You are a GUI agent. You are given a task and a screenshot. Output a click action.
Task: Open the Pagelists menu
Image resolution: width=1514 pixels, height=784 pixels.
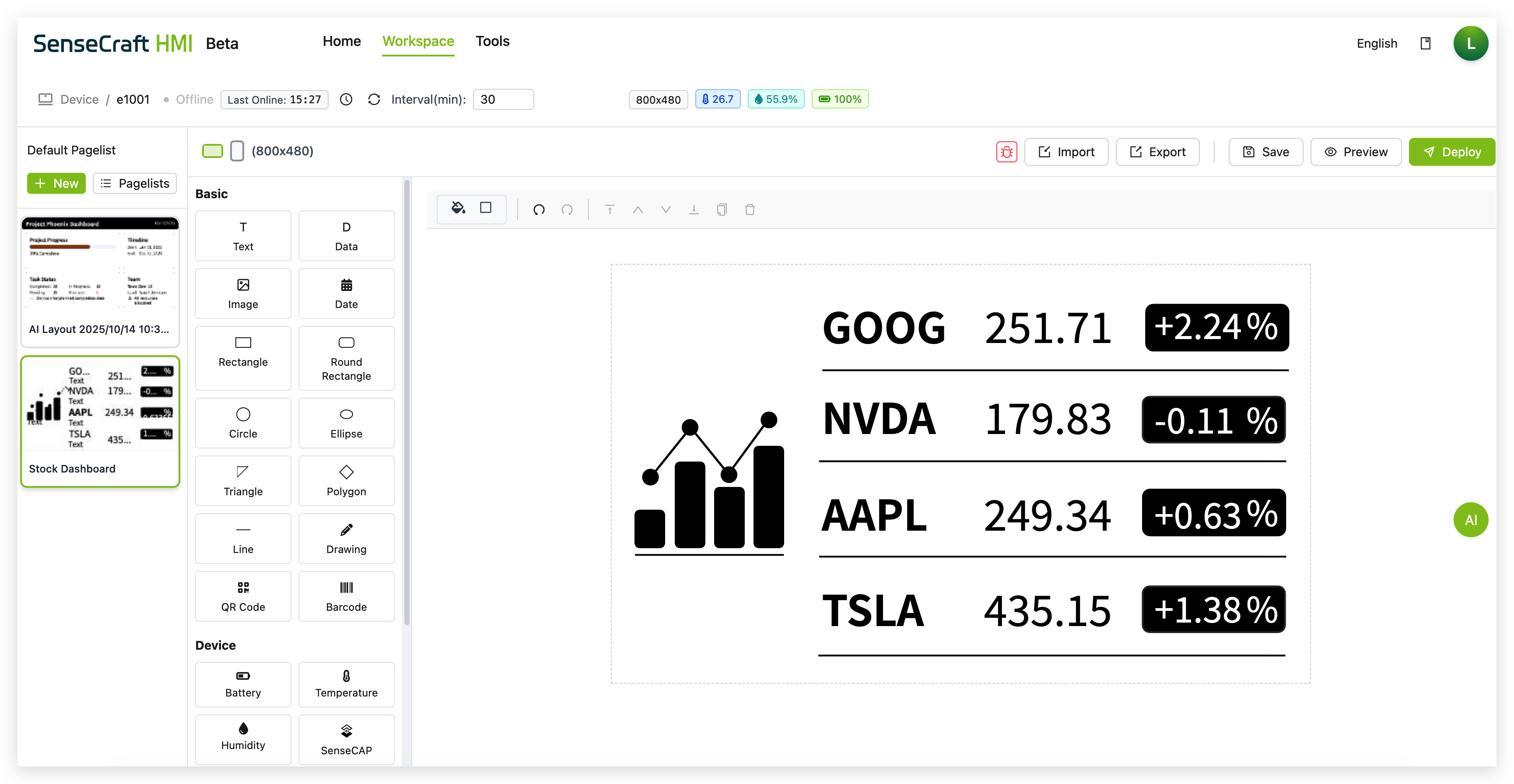coord(135,183)
